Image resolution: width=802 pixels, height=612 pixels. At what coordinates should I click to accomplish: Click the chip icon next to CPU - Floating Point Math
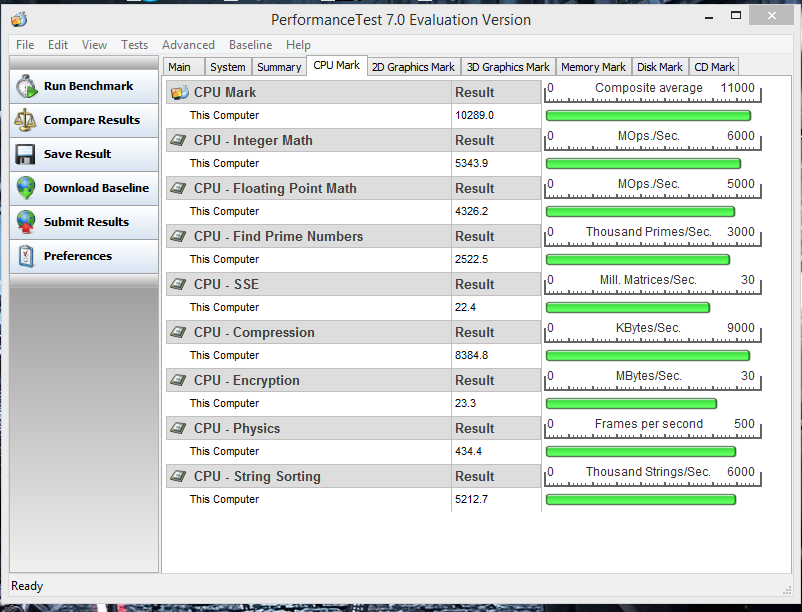pyautogui.click(x=178, y=188)
